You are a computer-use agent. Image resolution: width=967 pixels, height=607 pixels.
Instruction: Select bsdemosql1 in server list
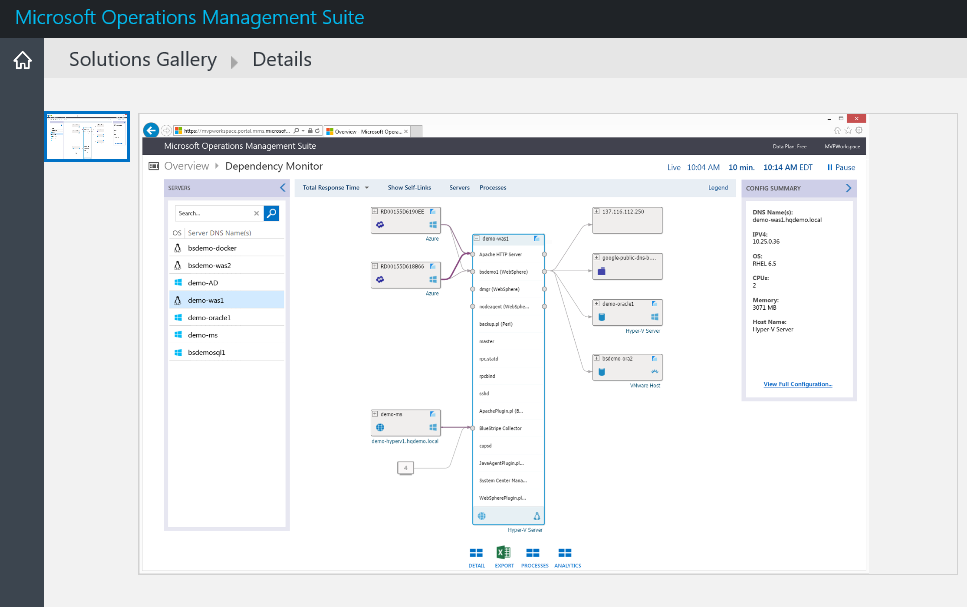(226, 352)
